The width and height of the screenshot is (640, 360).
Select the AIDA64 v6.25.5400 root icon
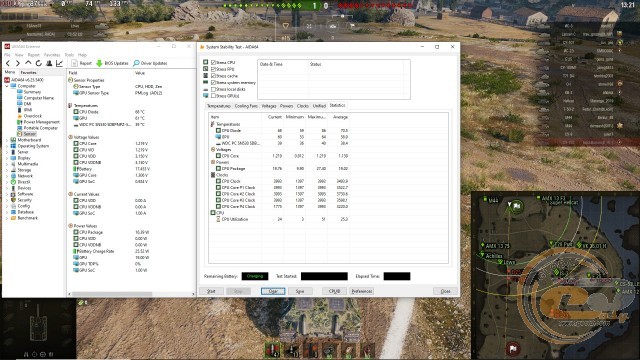(x=7, y=80)
